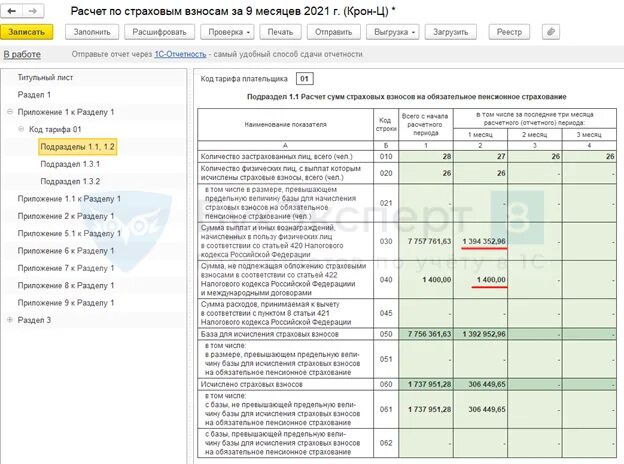Select row 010 first month cell 27
This screenshot has height=464, width=624.
pyautogui.click(x=480, y=156)
